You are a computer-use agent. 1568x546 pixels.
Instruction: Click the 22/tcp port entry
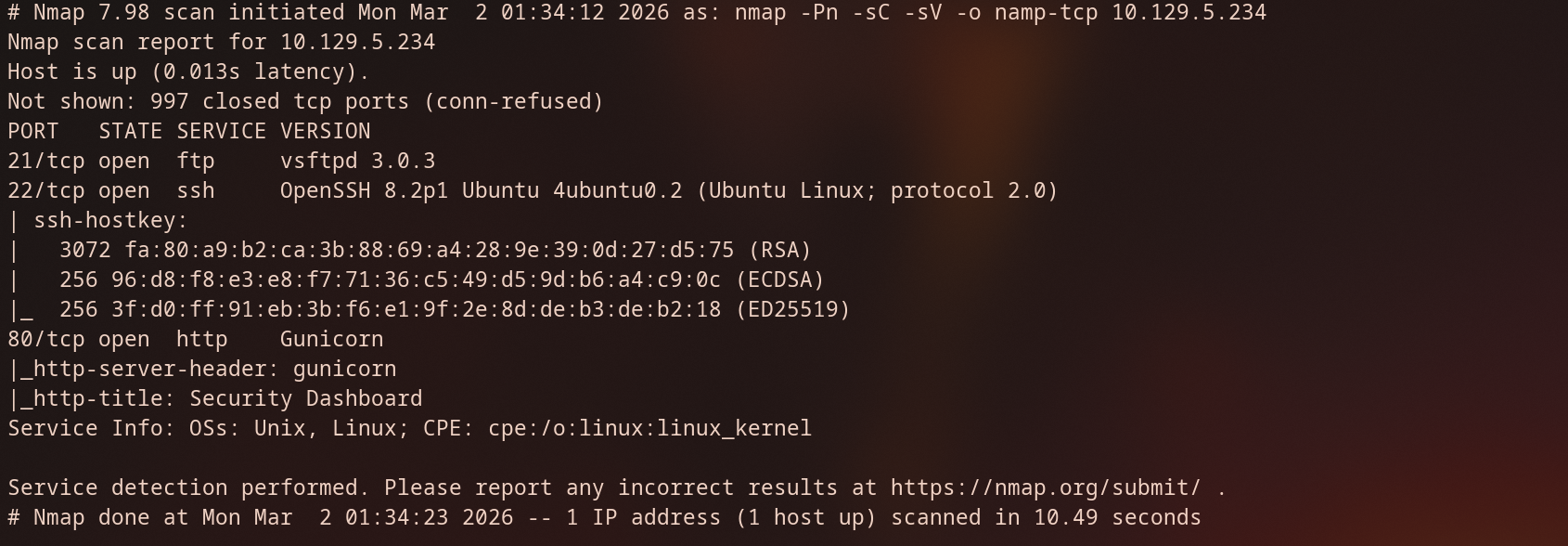(46, 190)
